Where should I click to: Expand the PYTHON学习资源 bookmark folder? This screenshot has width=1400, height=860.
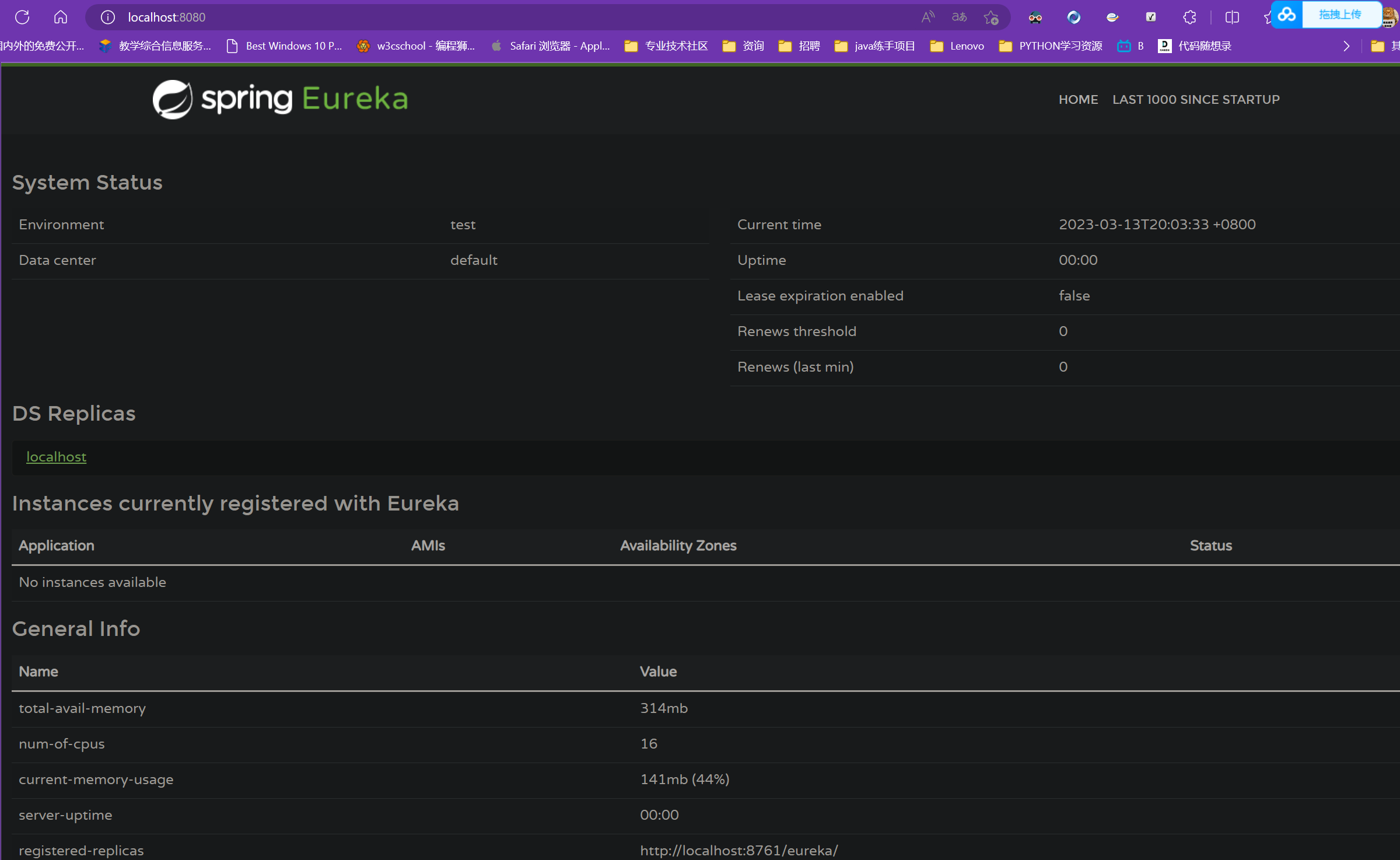click(1051, 46)
